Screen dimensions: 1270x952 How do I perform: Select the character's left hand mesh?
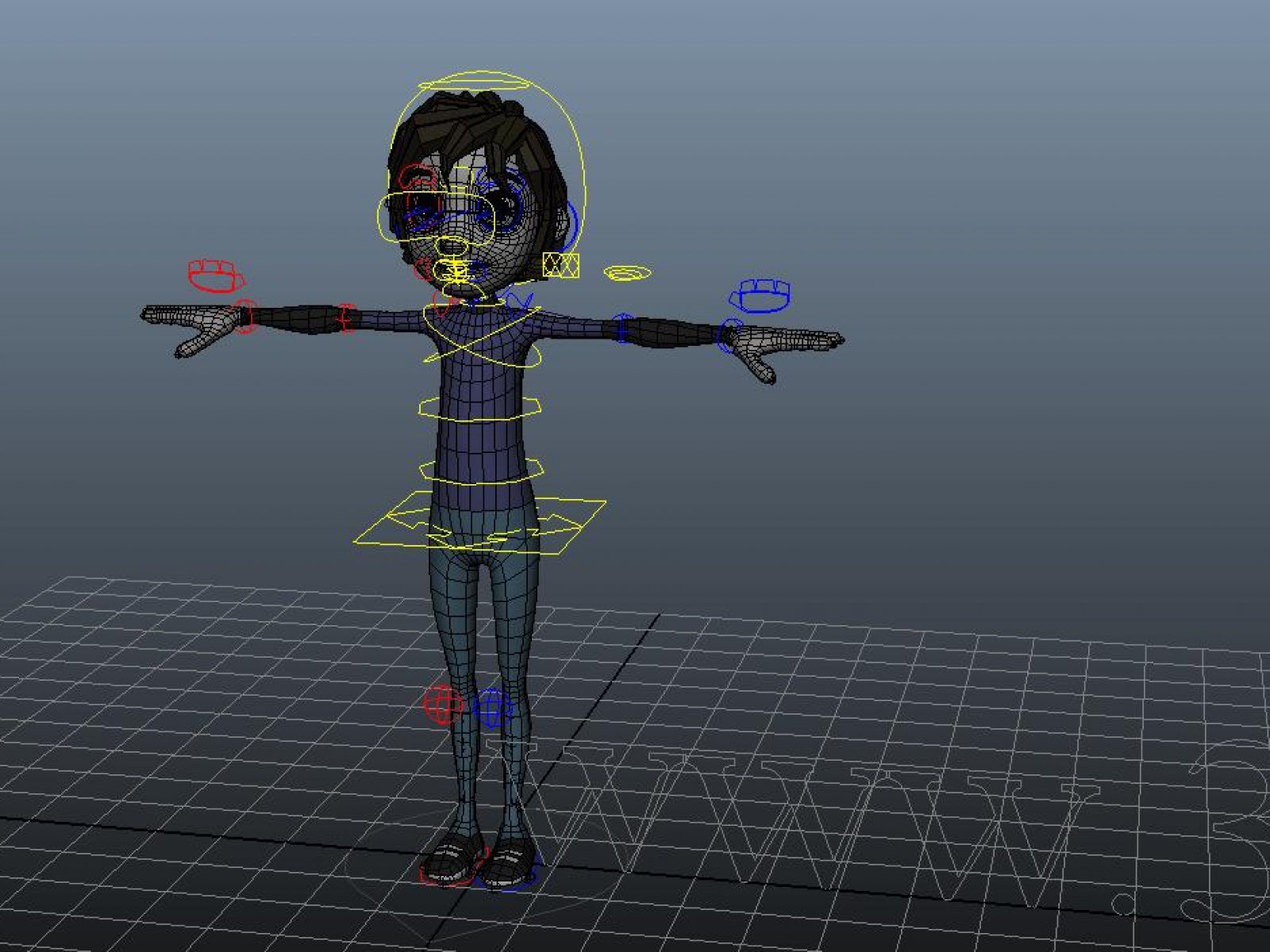(x=786, y=350)
